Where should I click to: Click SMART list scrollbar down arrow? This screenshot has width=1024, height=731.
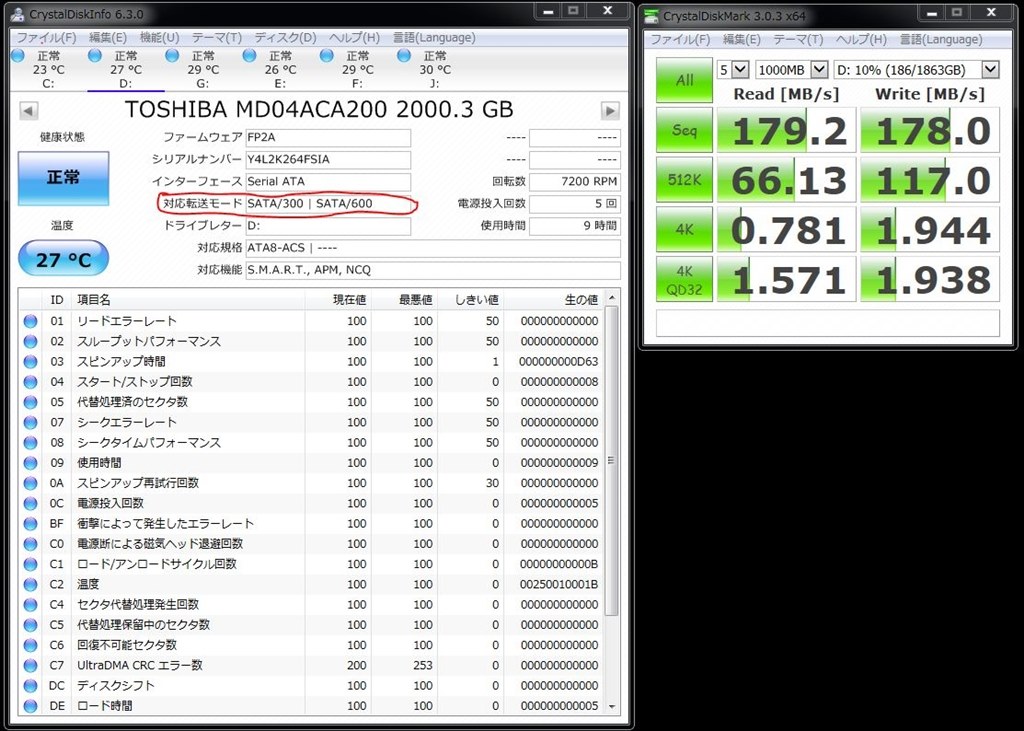(612, 706)
